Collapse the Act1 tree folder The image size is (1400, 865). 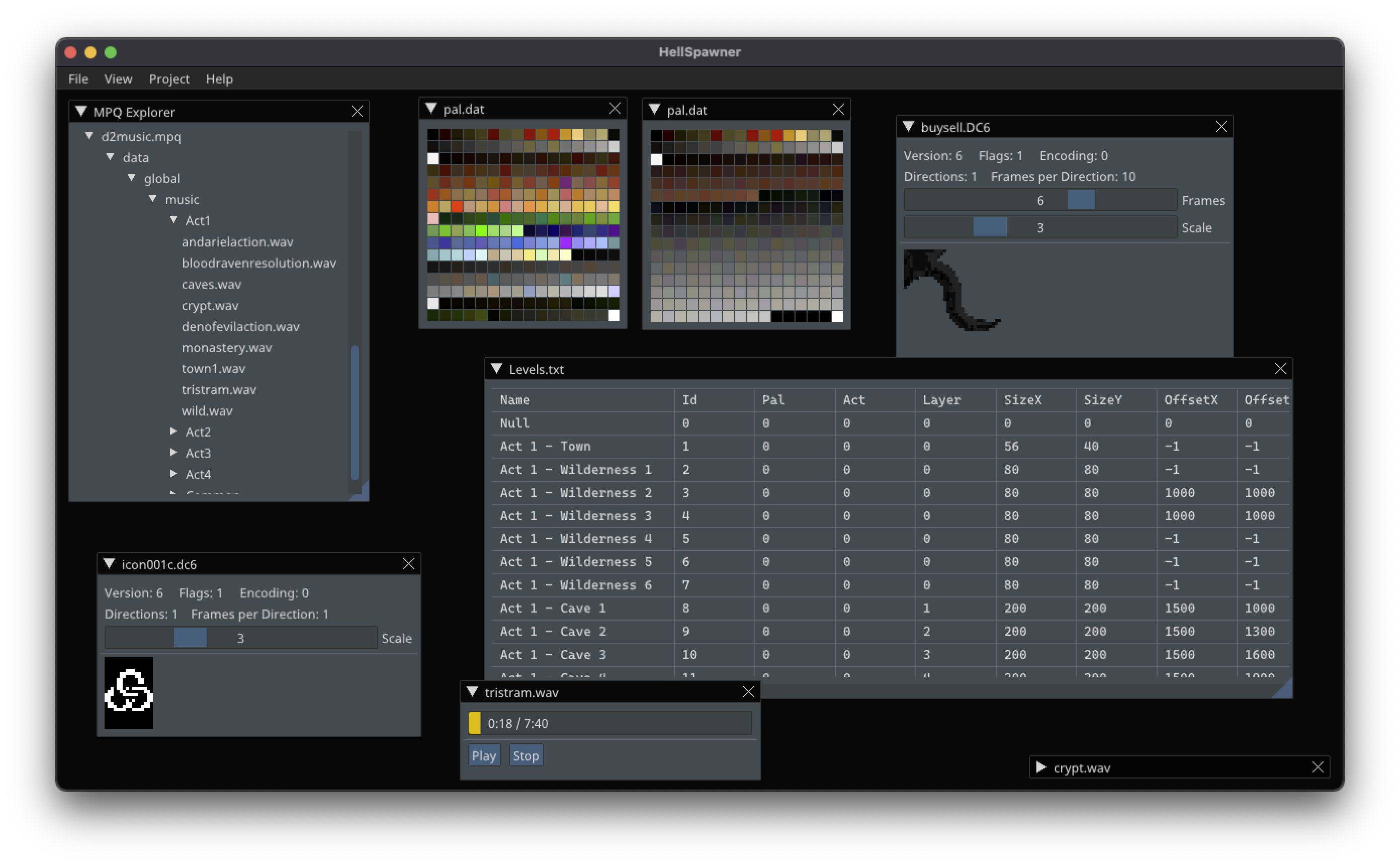click(173, 220)
